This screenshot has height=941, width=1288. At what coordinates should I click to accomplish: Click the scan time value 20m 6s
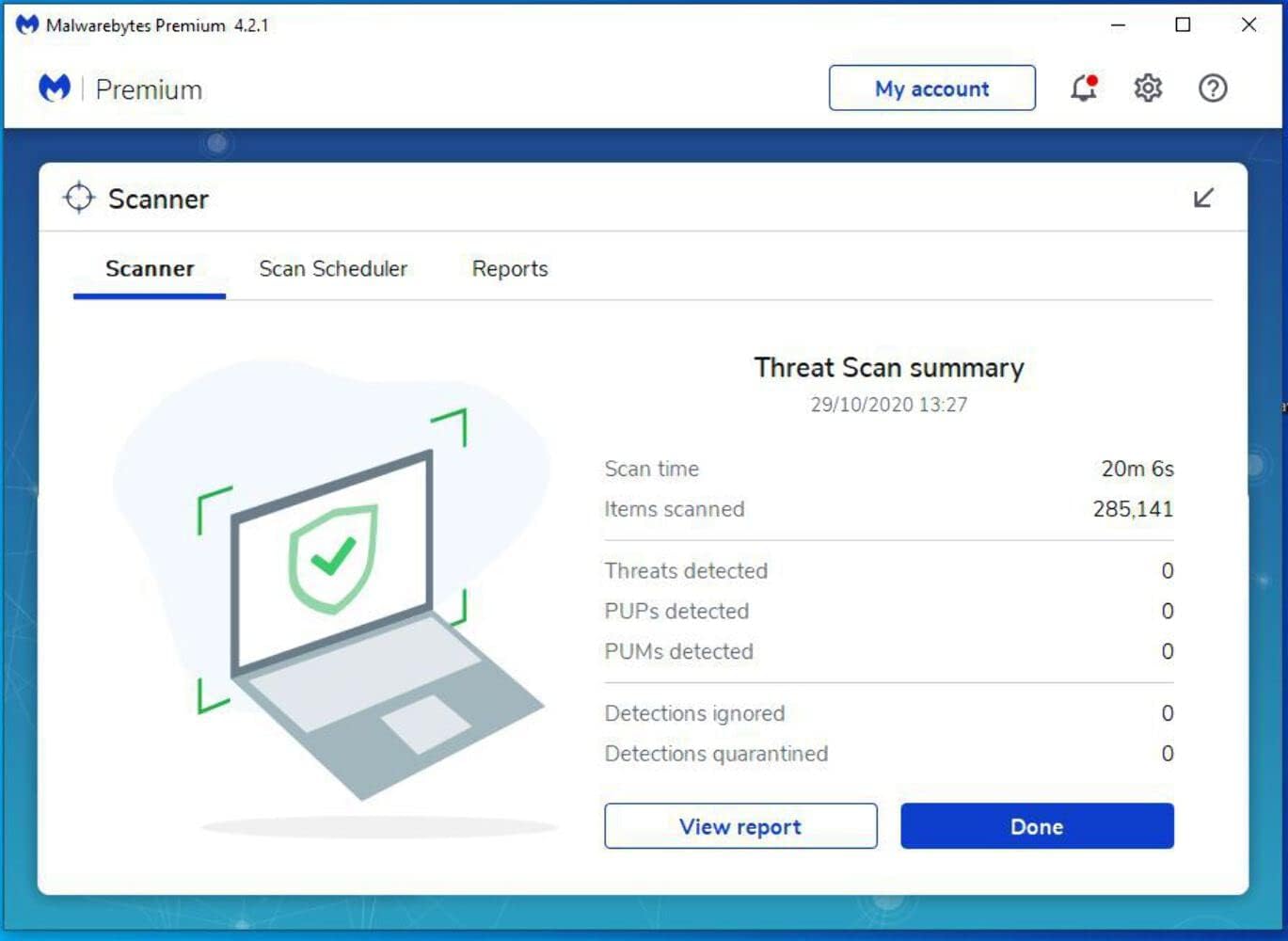(1137, 469)
